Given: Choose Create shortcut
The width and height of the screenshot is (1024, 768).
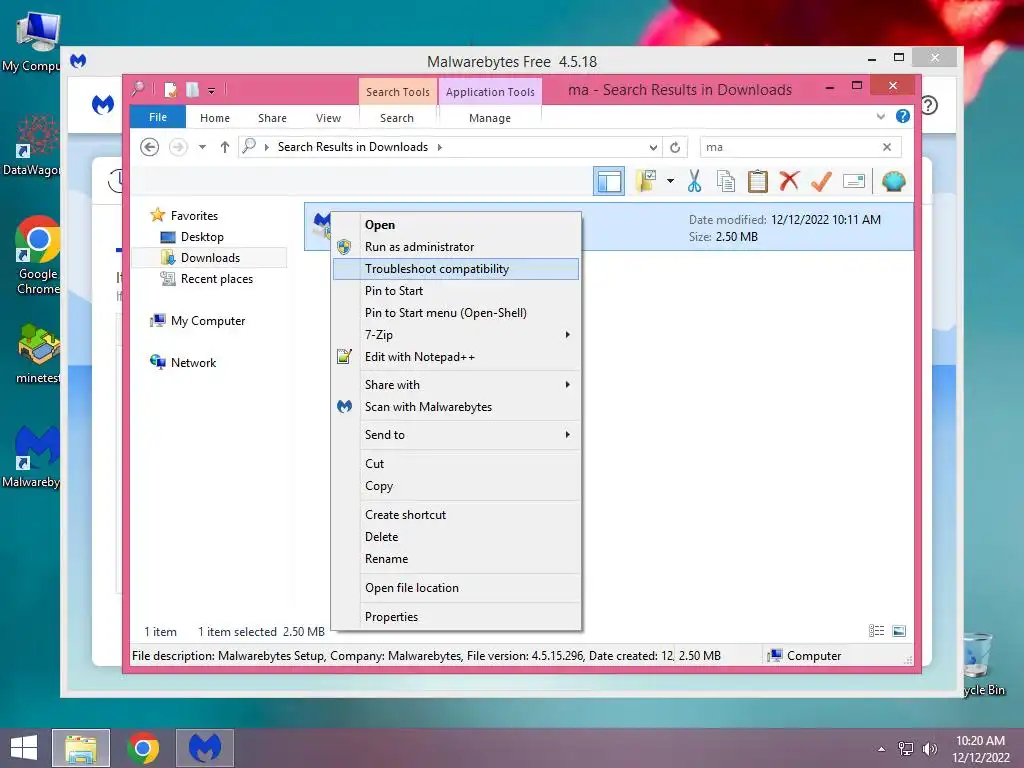Looking at the screenshot, I should tap(456, 515).
